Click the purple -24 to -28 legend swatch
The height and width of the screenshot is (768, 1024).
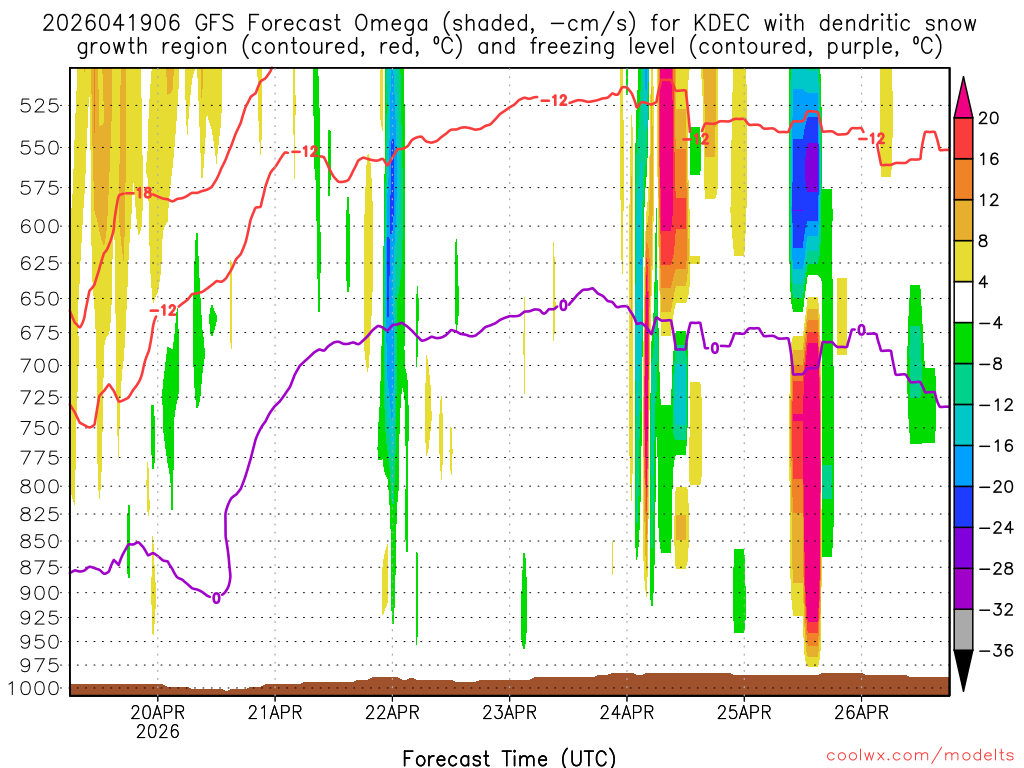963,548
